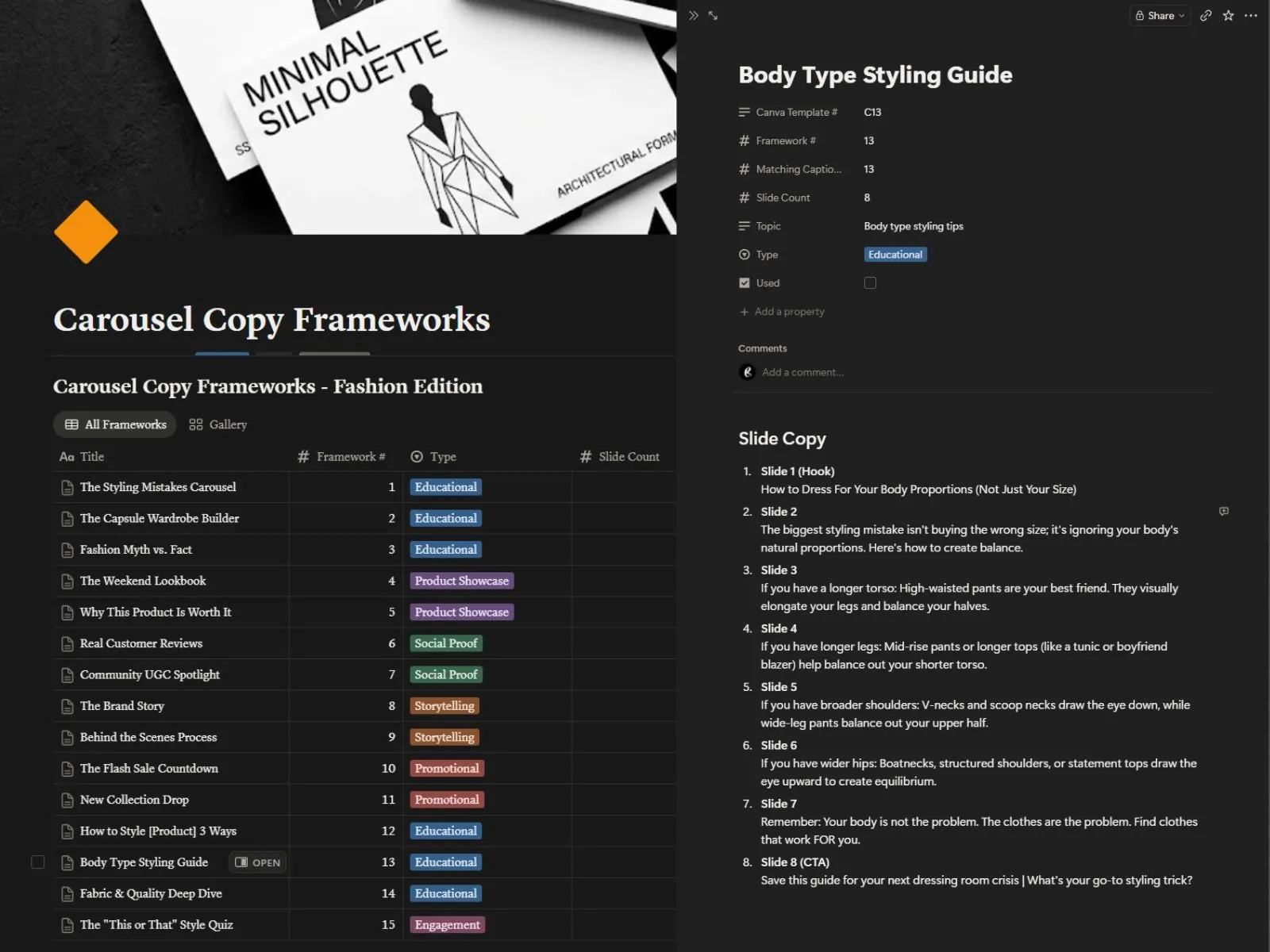Screen dimensions: 1270x952
Task: Open page in full view with expand arrows
Action: point(713,15)
